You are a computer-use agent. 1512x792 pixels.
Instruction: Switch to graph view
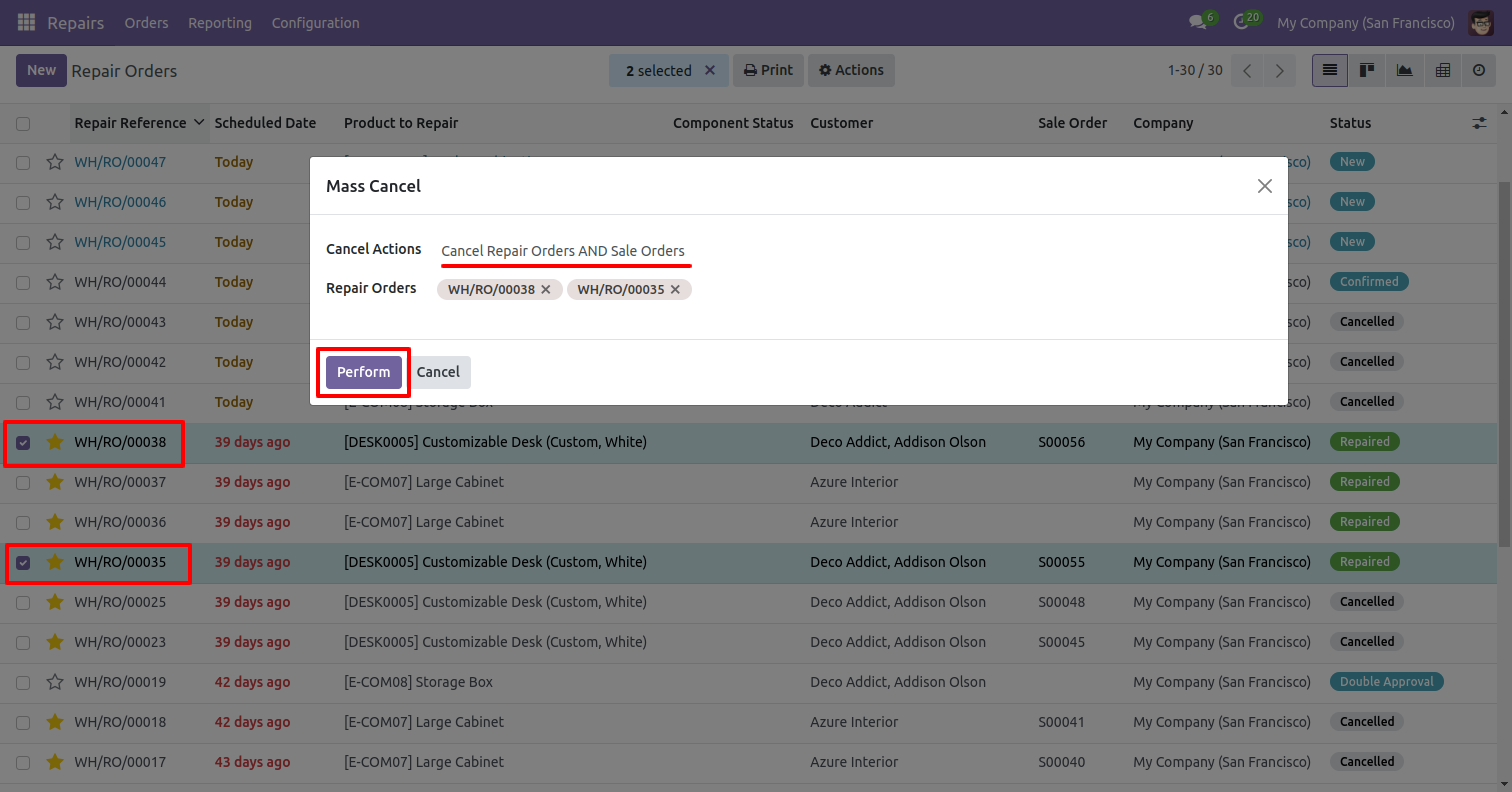pyautogui.click(x=1404, y=71)
